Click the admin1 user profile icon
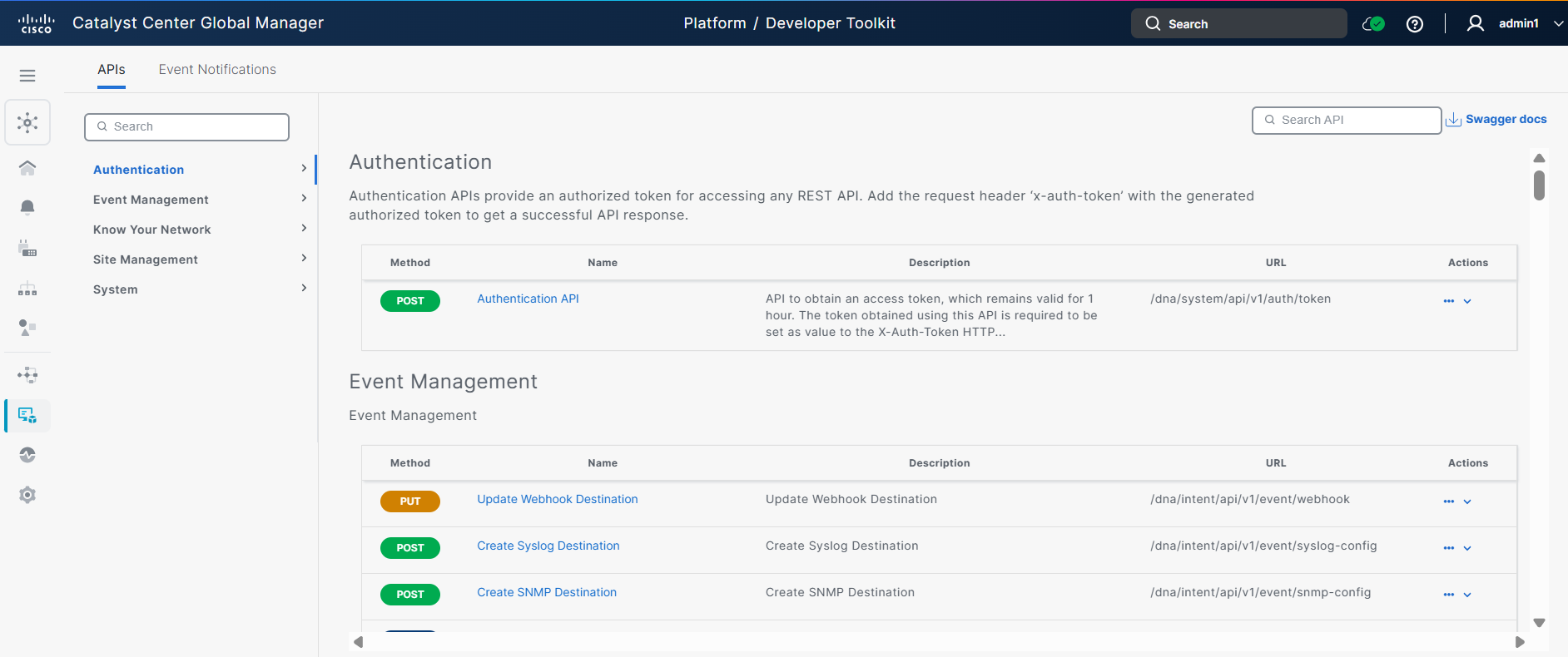The image size is (1568, 657). (x=1475, y=23)
